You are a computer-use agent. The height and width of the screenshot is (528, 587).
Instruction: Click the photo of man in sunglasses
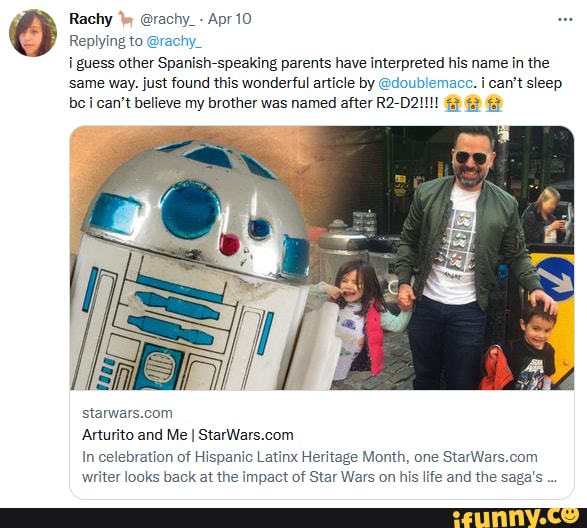449,258
